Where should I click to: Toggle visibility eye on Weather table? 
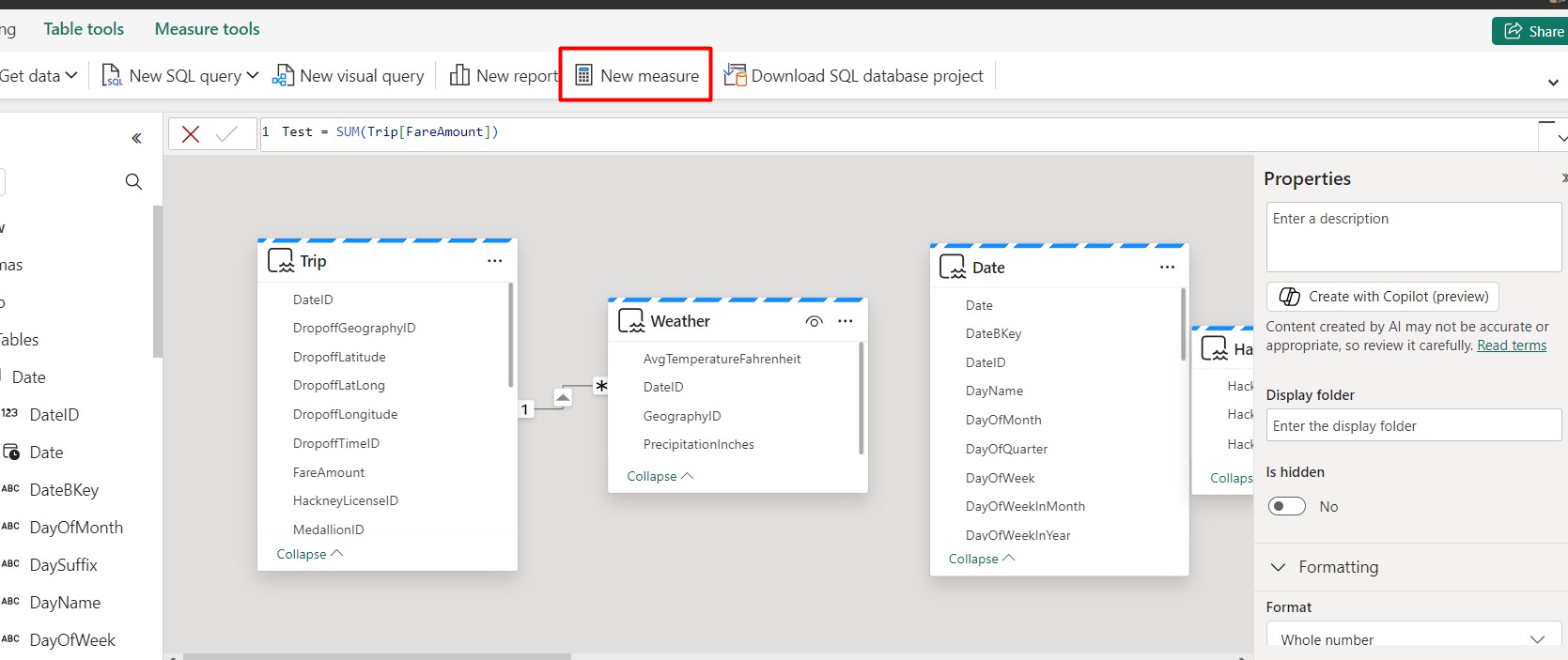[814, 321]
